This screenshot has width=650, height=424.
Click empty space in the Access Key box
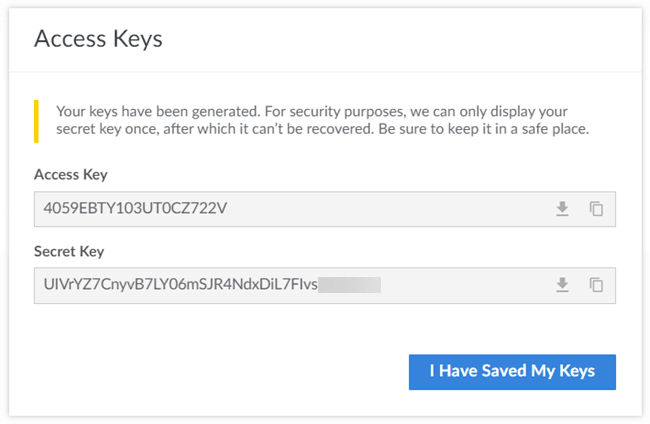coord(400,209)
